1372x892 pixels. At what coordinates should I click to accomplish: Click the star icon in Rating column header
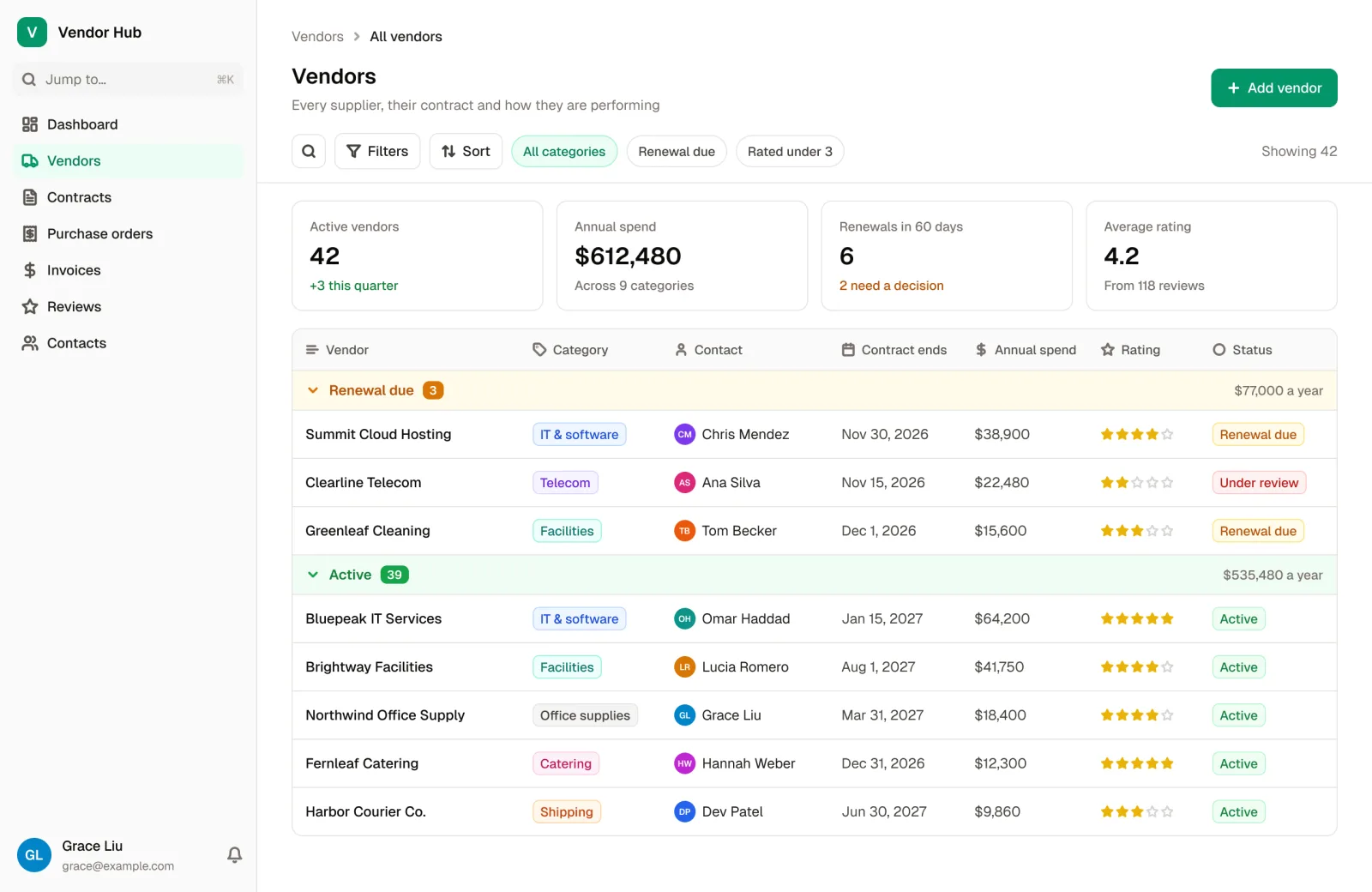[1108, 350]
